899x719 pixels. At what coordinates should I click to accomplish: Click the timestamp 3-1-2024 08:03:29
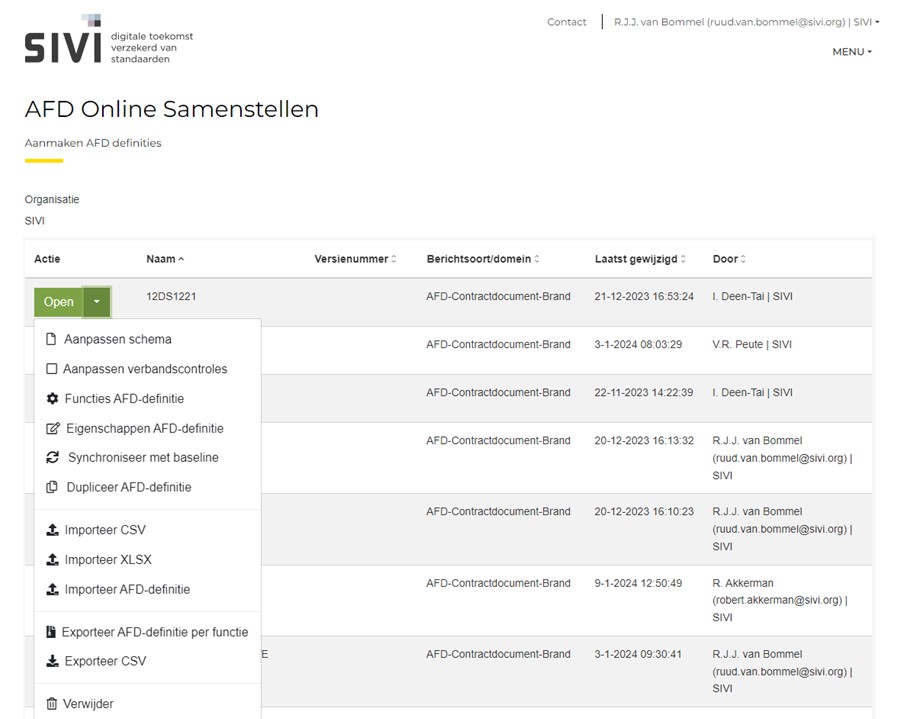(638, 345)
